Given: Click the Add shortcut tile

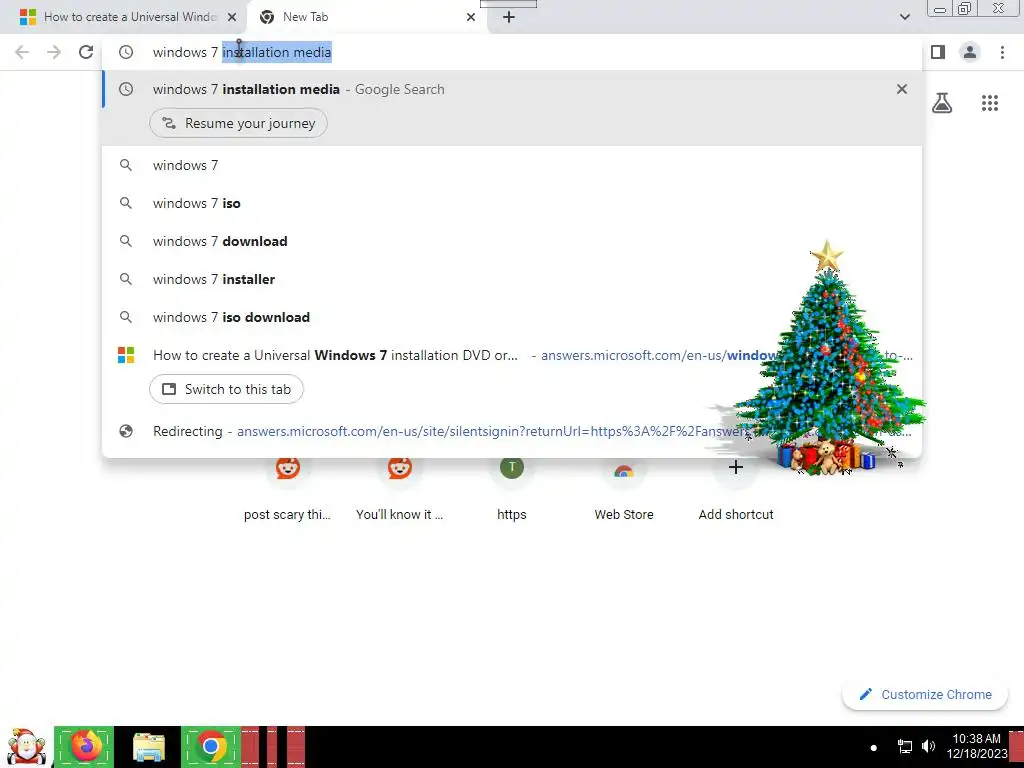Looking at the screenshot, I should click(x=736, y=491).
